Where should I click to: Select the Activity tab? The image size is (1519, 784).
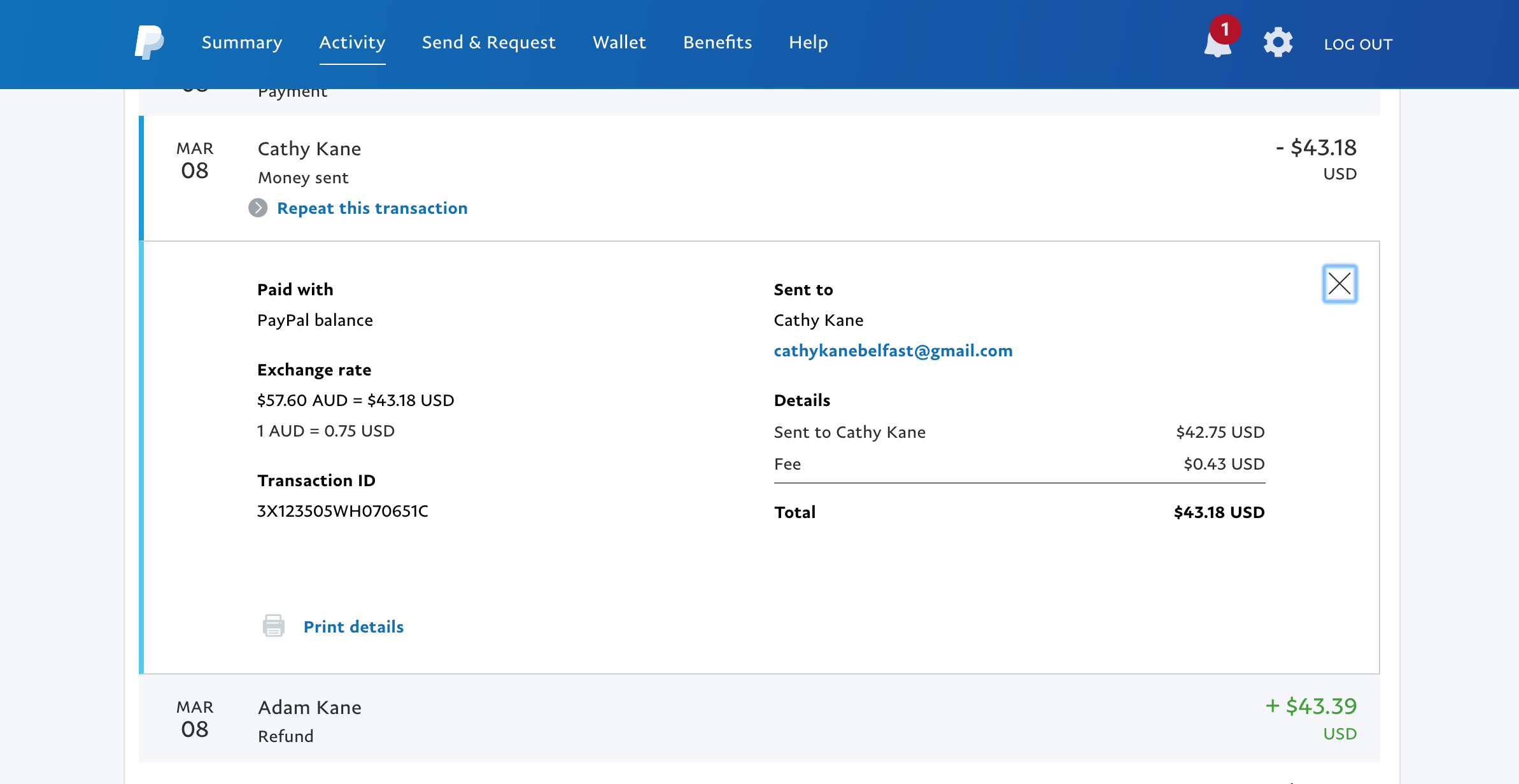pos(352,43)
